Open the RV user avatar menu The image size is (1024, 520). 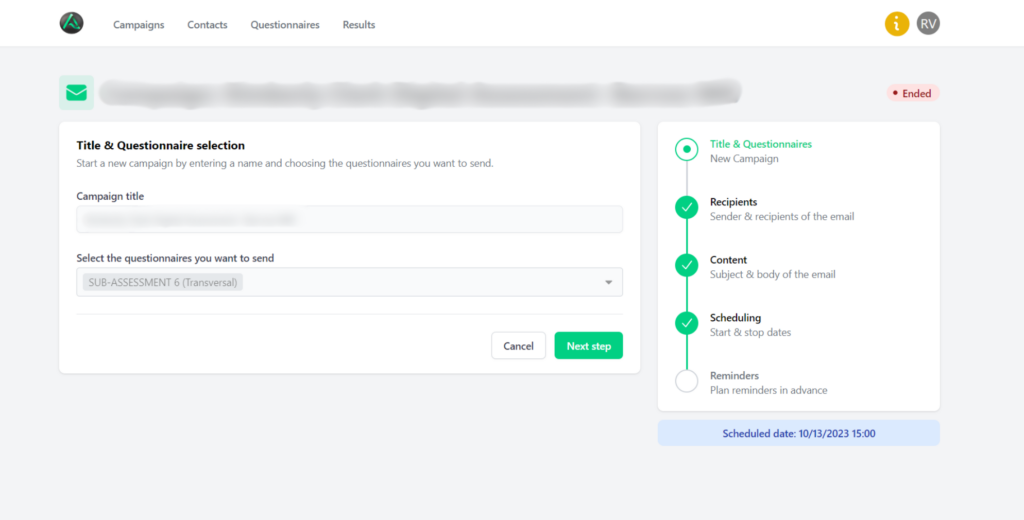[x=928, y=24]
